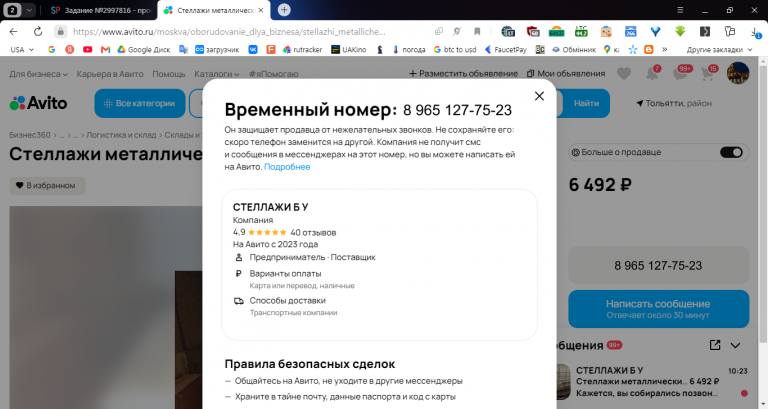
Task: Open messenger panel in new window
Action: coord(715,345)
